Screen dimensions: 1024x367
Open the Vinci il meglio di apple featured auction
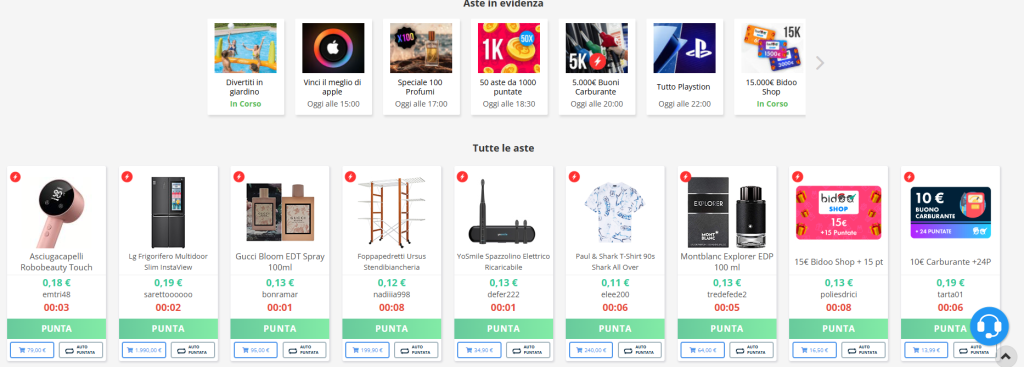pyautogui.click(x=333, y=67)
